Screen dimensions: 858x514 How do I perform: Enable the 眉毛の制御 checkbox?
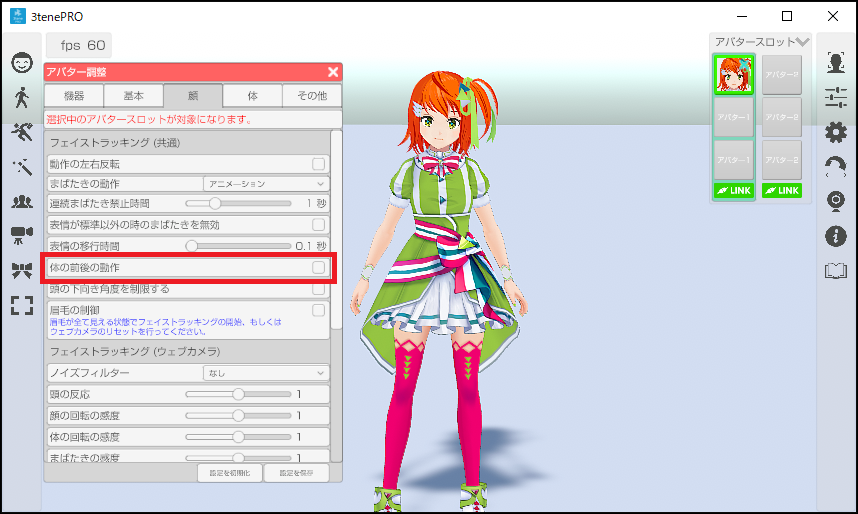(318, 310)
